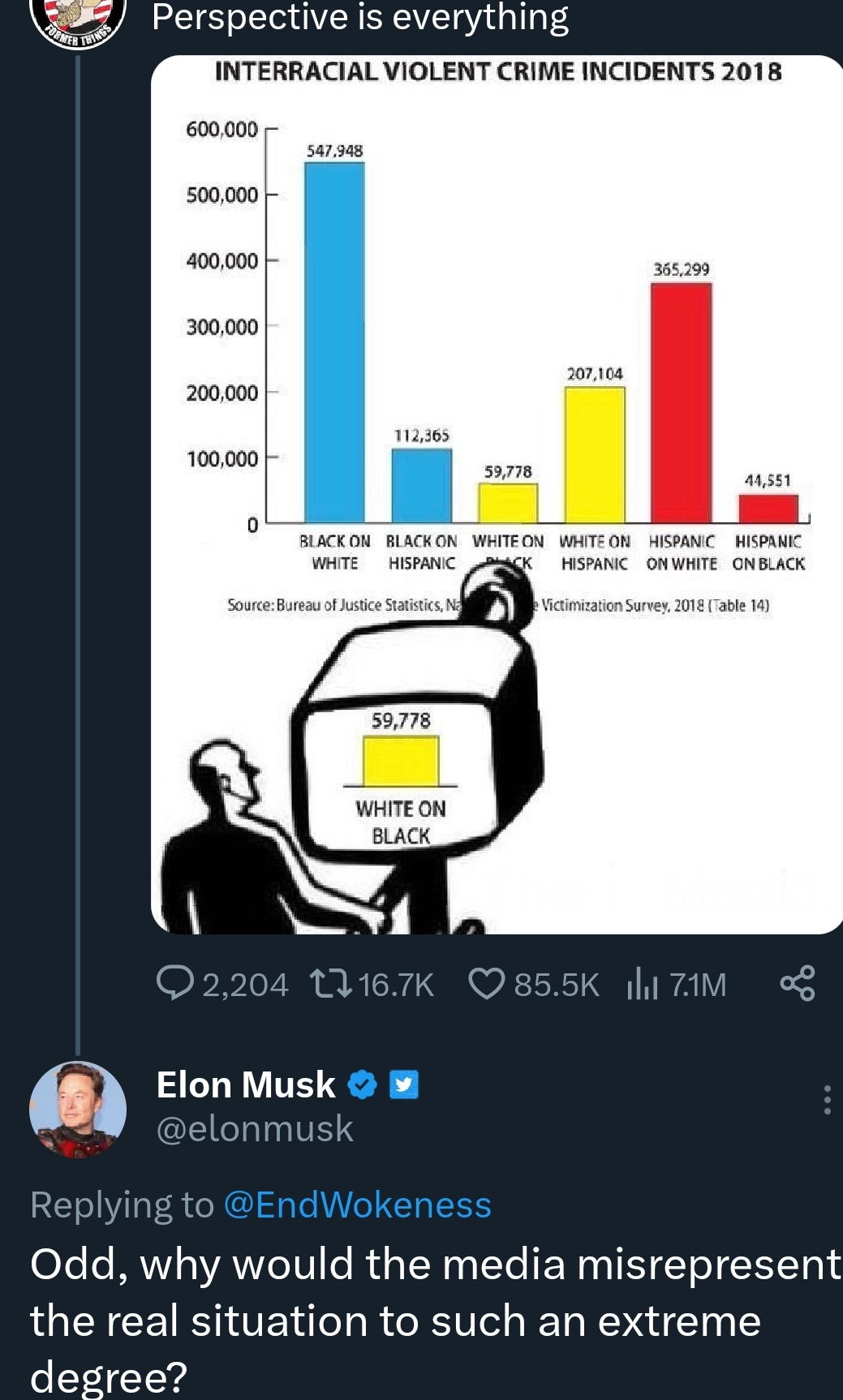This screenshot has height=1400, width=843.
Task: Click Elon Musk's blue verified checkmark badge
Action: pos(363,1084)
